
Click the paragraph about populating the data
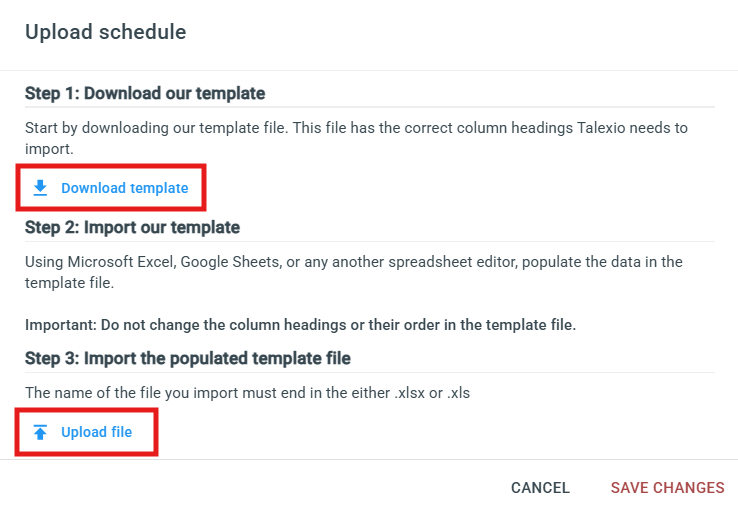coord(353,272)
